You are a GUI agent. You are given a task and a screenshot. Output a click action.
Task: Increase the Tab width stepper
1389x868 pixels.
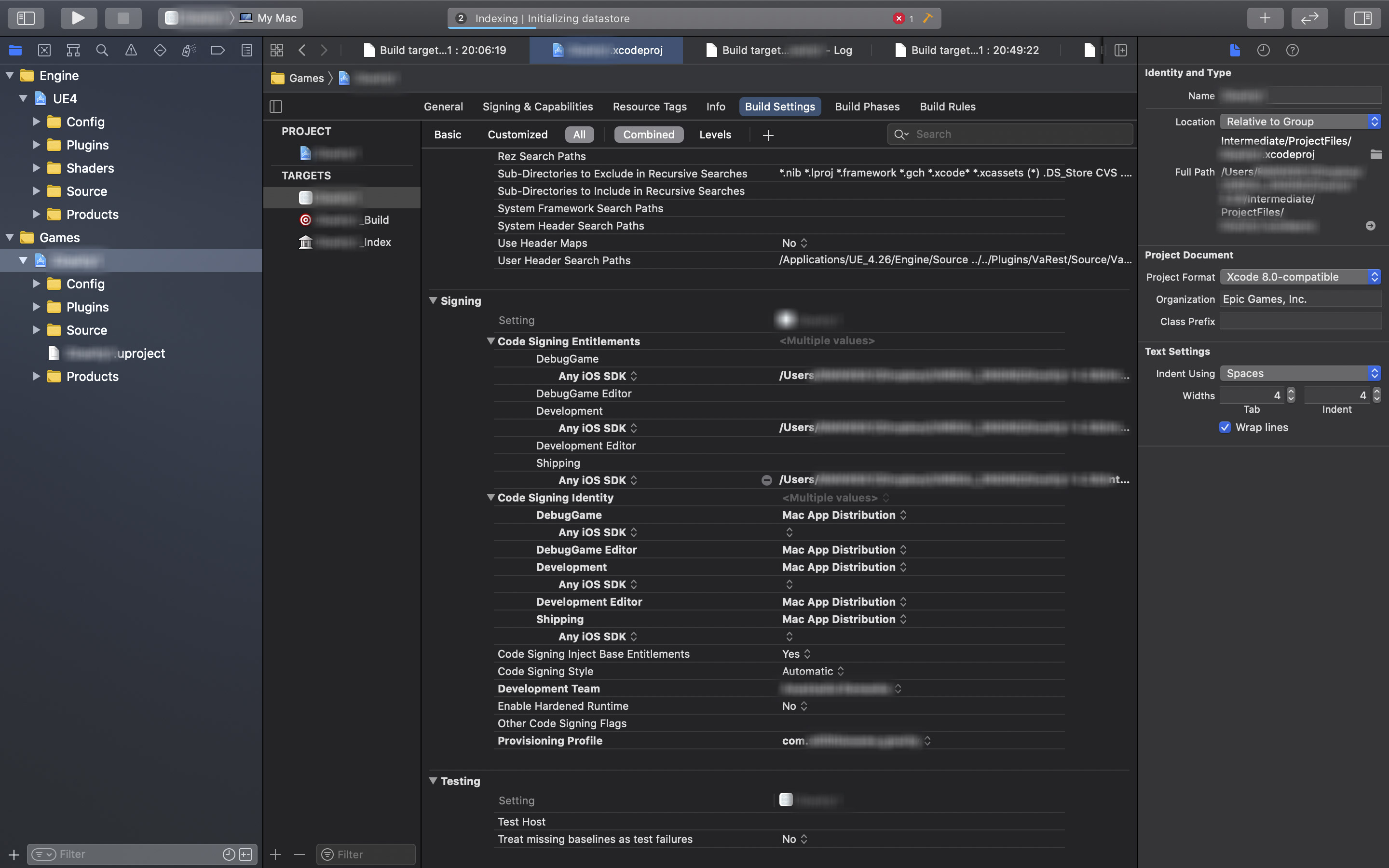point(1291,392)
